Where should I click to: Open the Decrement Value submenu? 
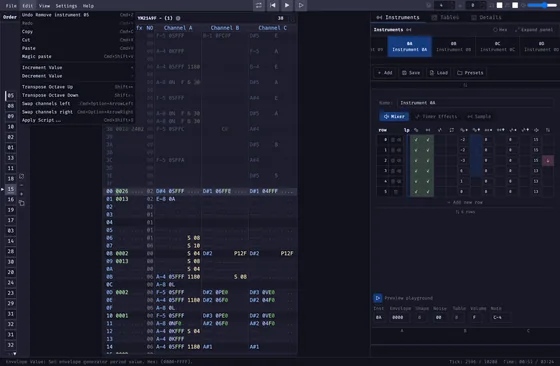click(x=78, y=76)
